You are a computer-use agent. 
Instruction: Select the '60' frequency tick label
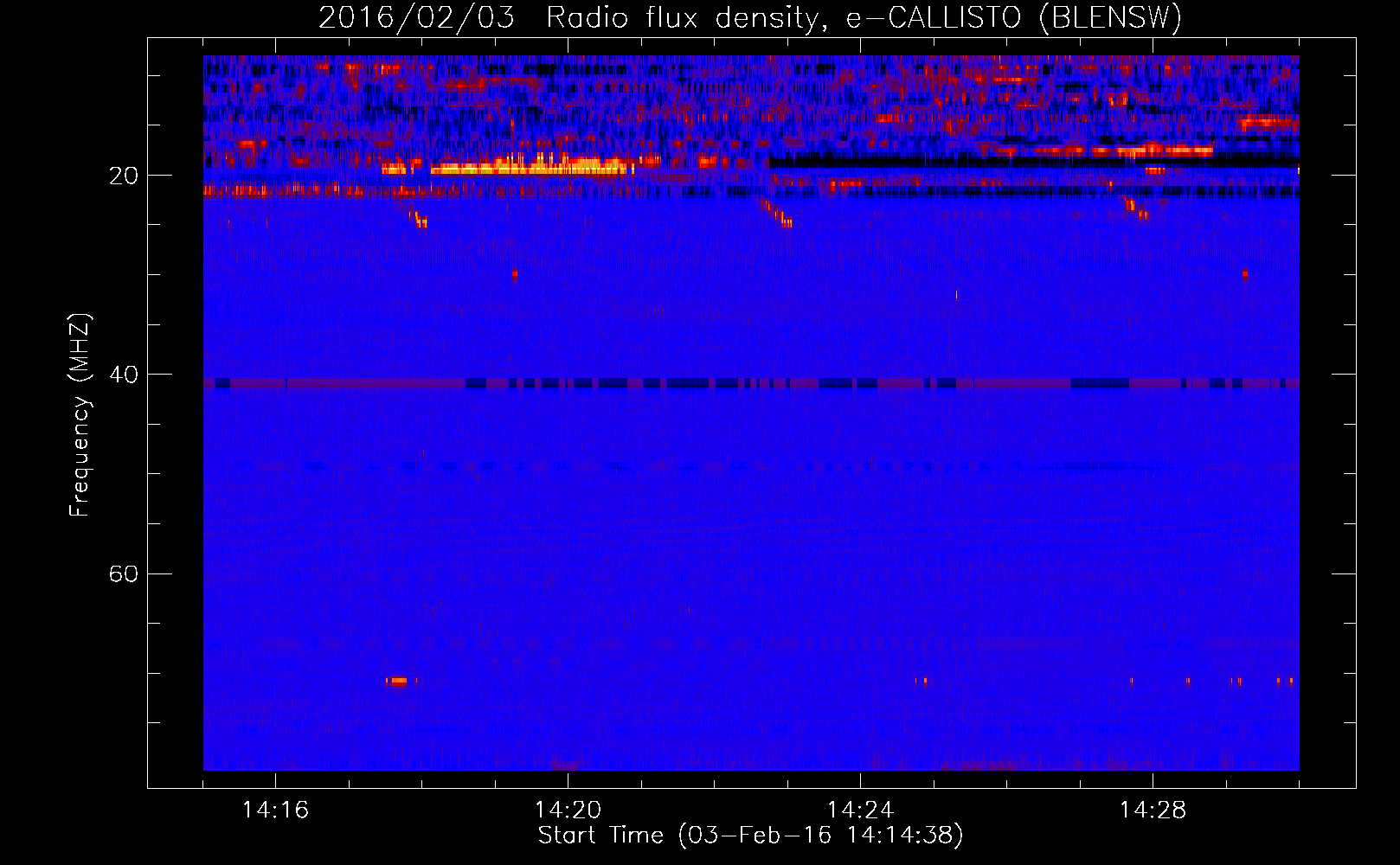tap(124, 573)
